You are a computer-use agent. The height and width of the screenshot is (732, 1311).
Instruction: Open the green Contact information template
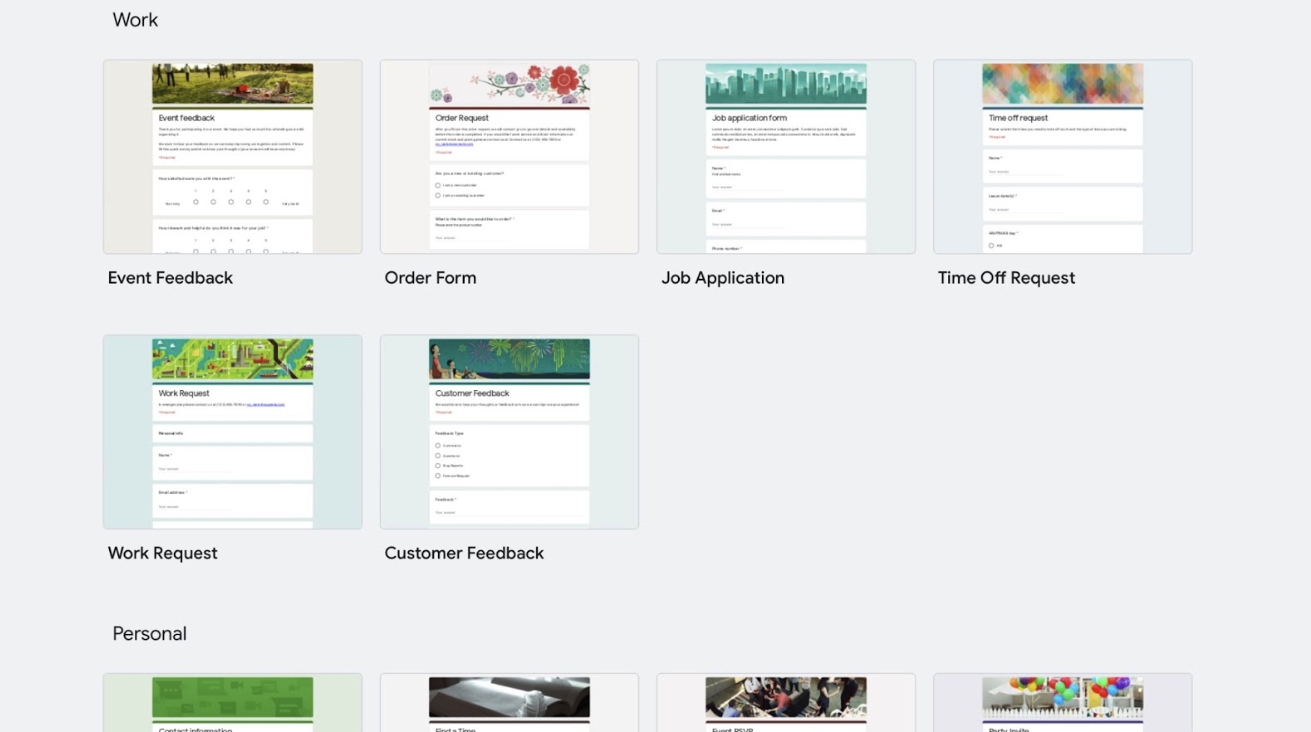[233, 703]
